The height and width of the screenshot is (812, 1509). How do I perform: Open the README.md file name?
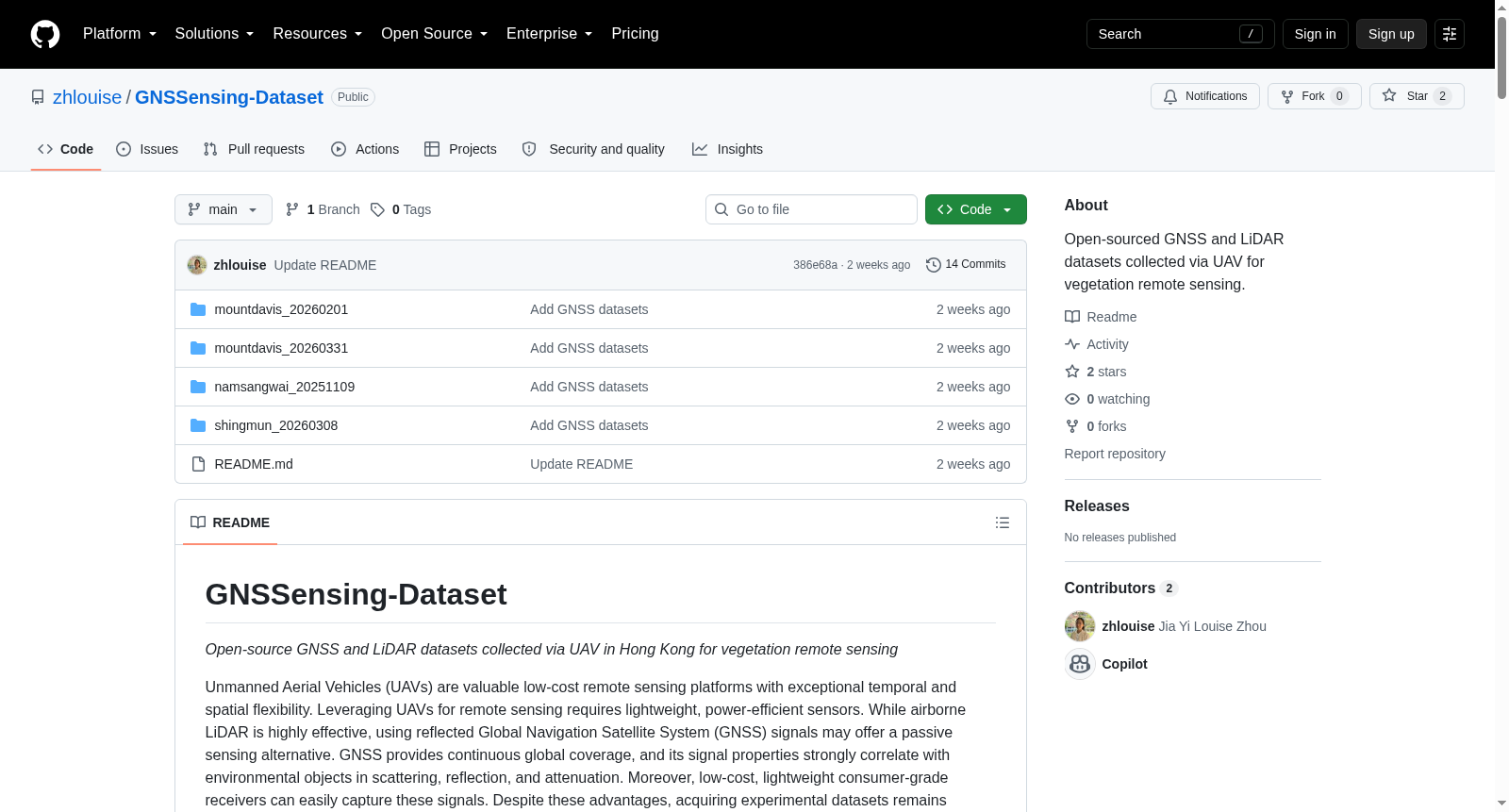pos(254,464)
